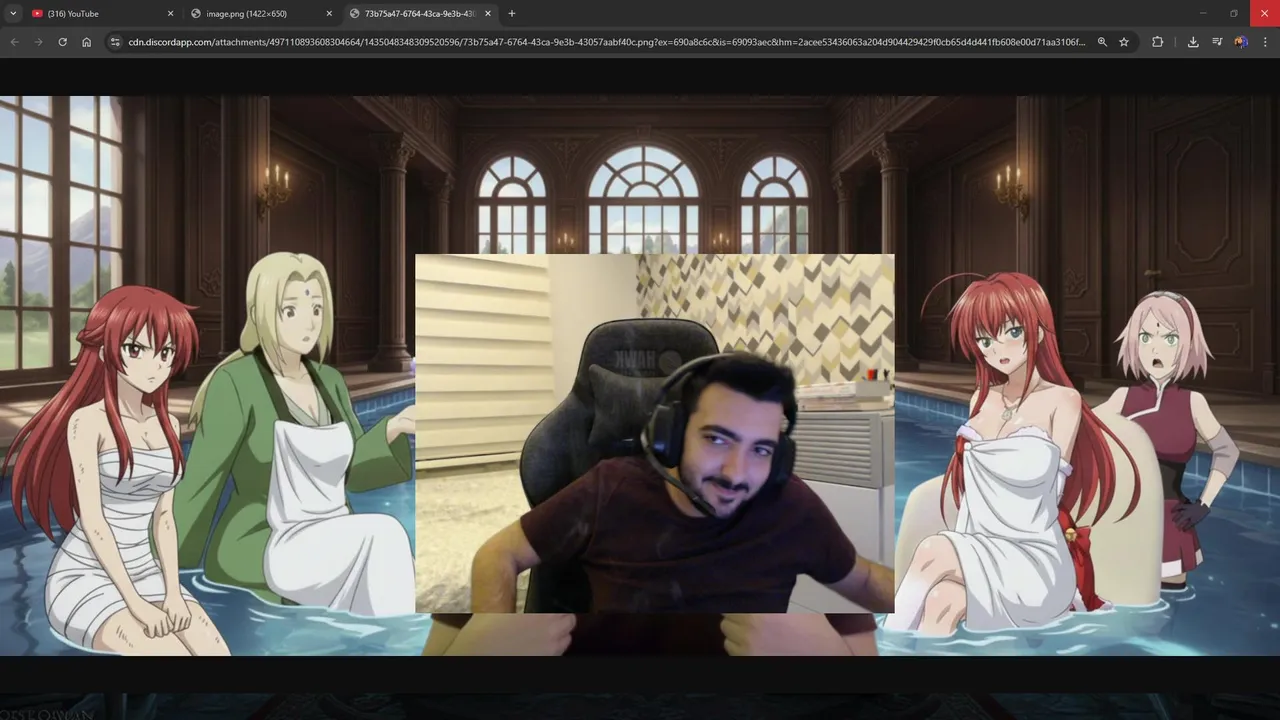Close the 73b75a47 image tab
The width and height of the screenshot is (1280, 720).
488,13
